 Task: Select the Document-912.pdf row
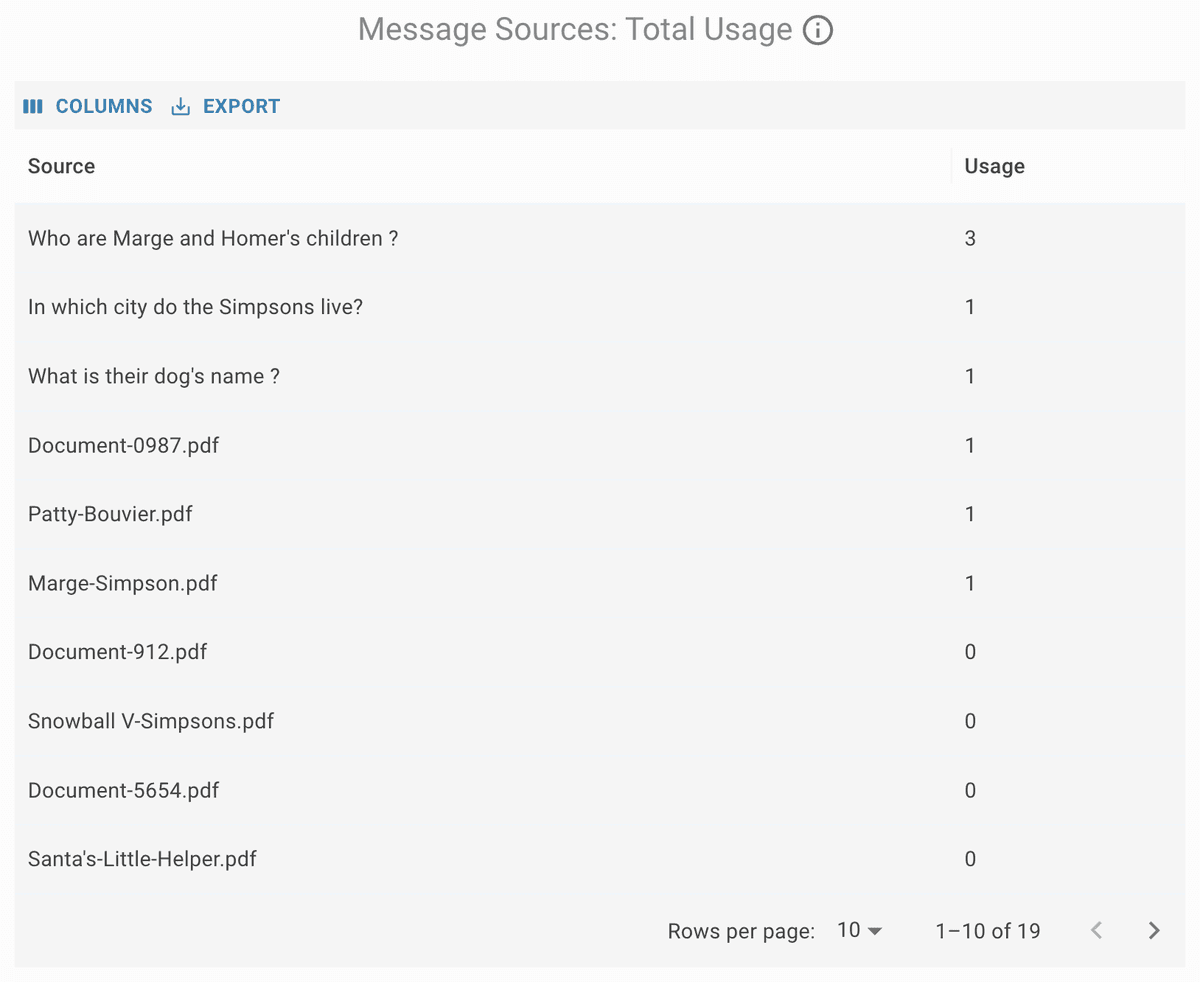[x=600, y=652]
